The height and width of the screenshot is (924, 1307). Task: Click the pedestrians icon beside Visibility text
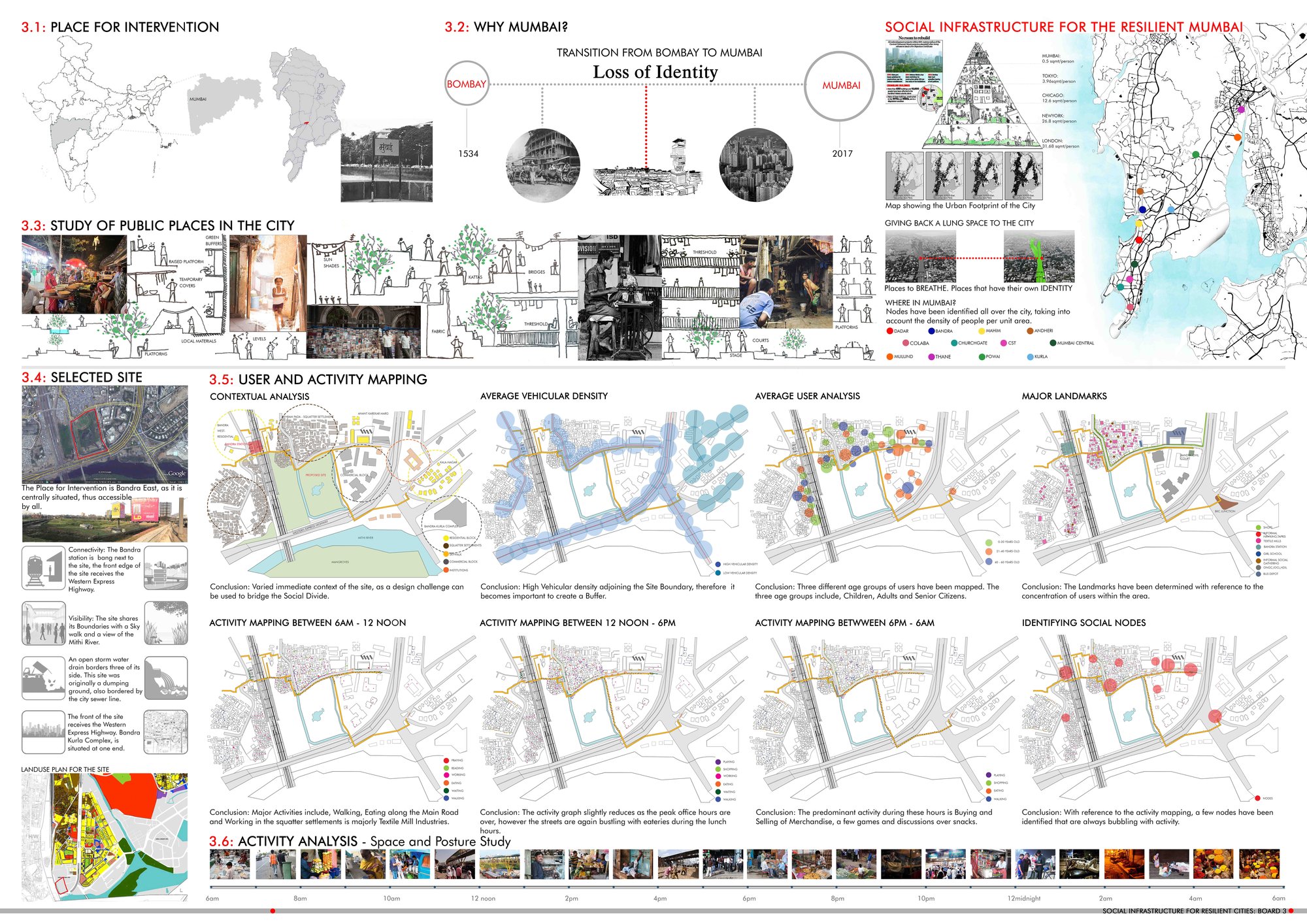click(x=44, y=623)
